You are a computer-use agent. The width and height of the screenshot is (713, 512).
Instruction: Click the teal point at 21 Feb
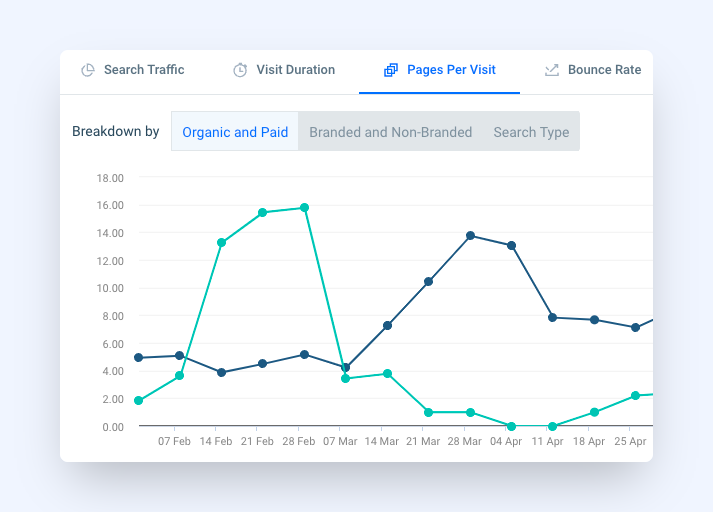[x=262, y=213]
